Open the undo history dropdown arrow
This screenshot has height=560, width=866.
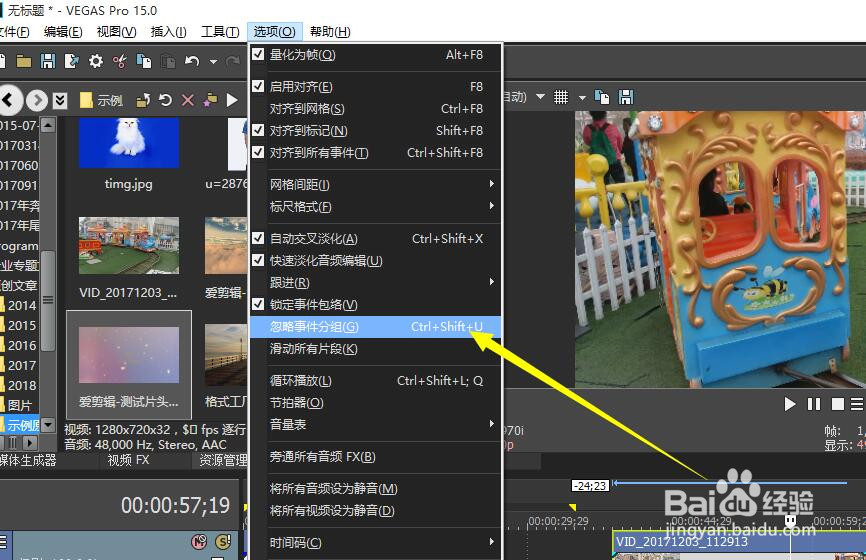213,61
